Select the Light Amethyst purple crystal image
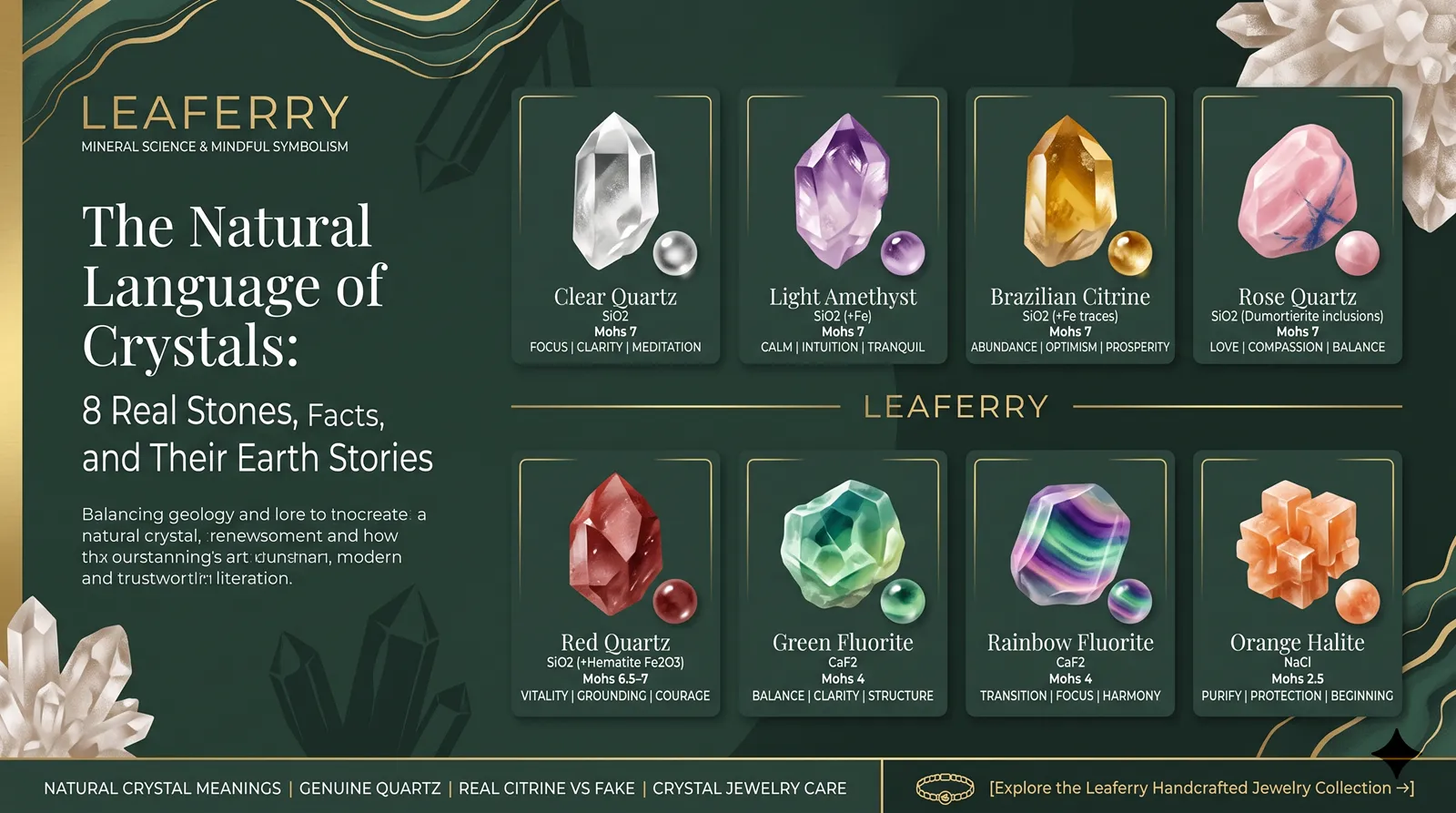 point(842,191)
